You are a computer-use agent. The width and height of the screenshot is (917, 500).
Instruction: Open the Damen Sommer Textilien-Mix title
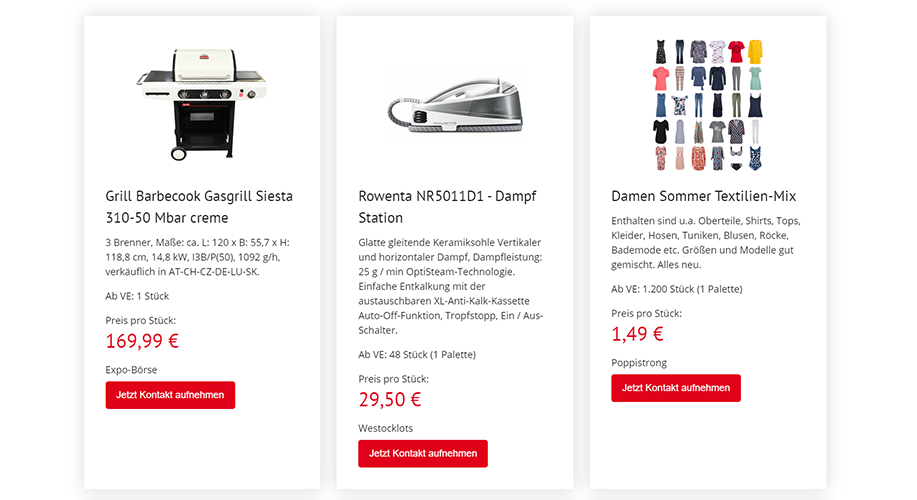click(x=704, y=196)
